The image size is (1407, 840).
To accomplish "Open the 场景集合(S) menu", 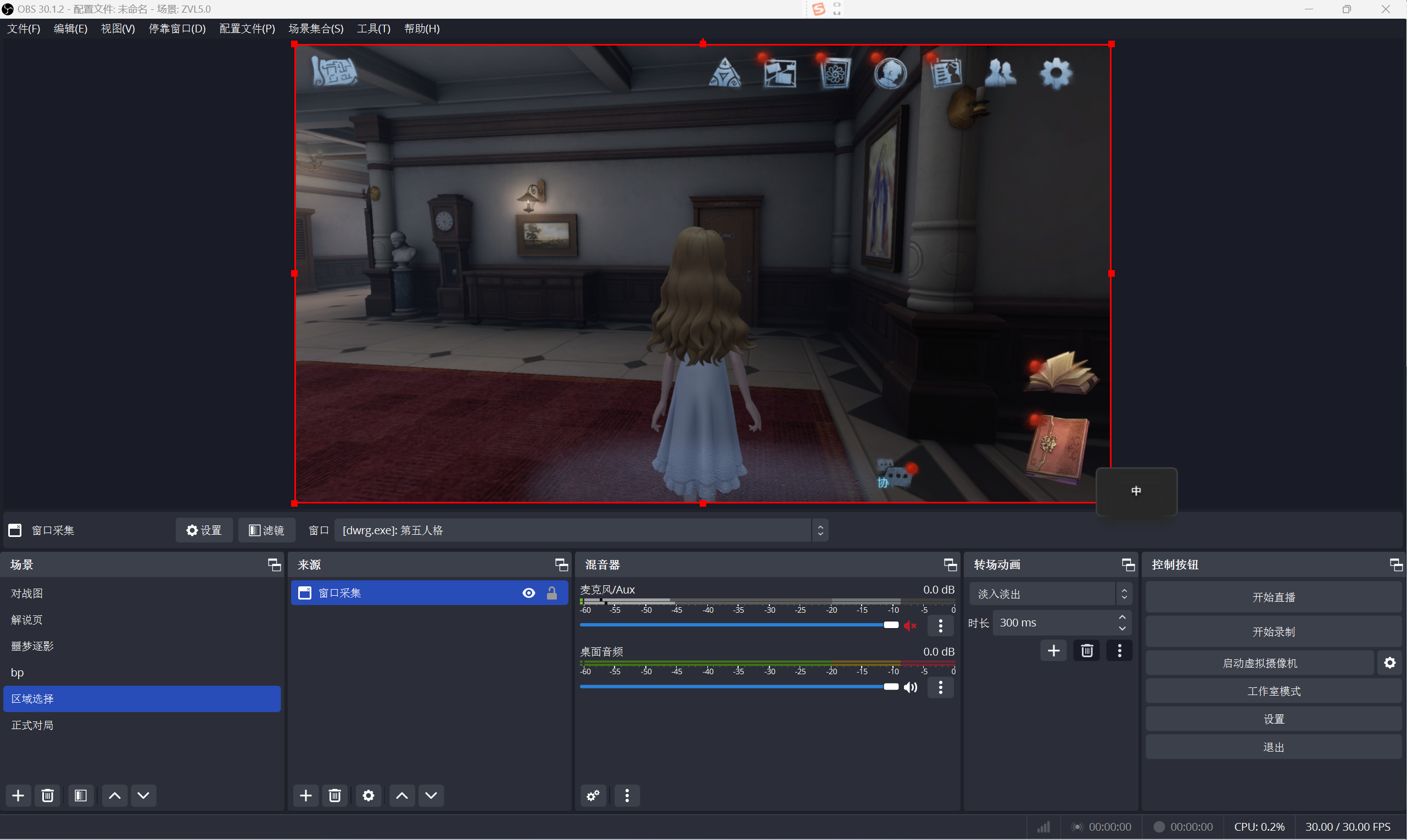I will (x=316, y=29).
